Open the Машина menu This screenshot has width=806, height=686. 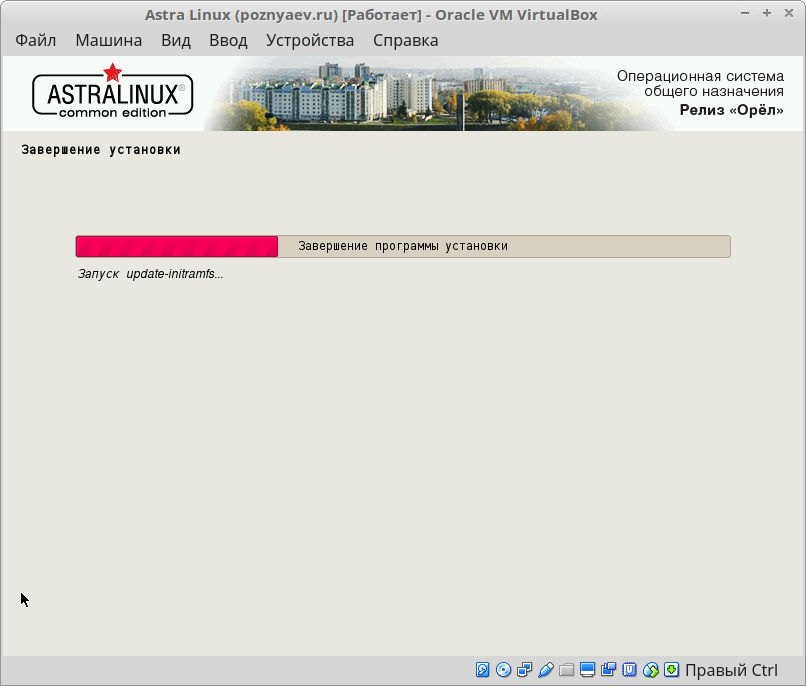point(108,40)
